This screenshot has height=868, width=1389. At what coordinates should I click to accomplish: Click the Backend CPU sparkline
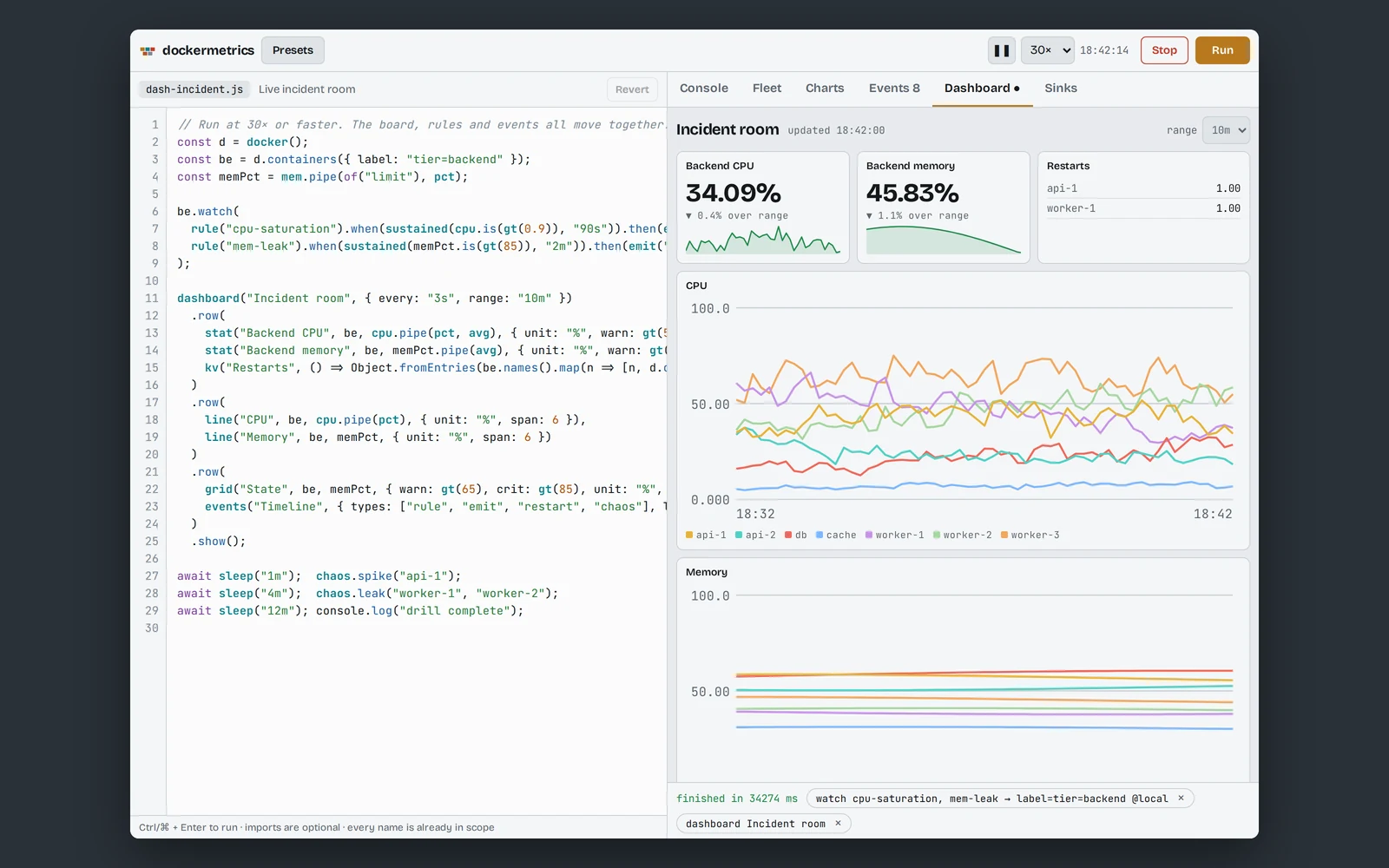(x=763, y=240)
